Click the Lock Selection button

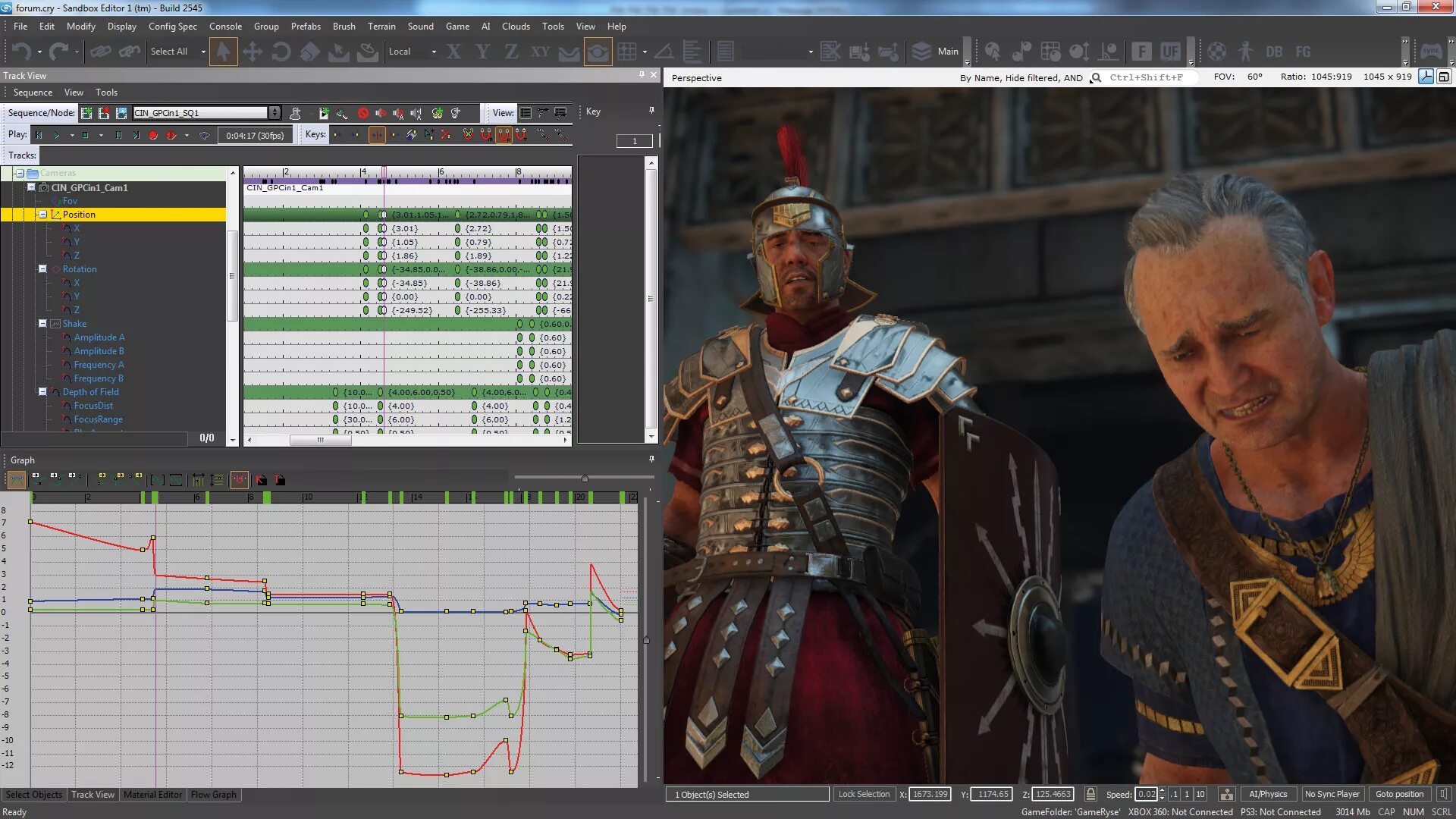tap(864, 794)
